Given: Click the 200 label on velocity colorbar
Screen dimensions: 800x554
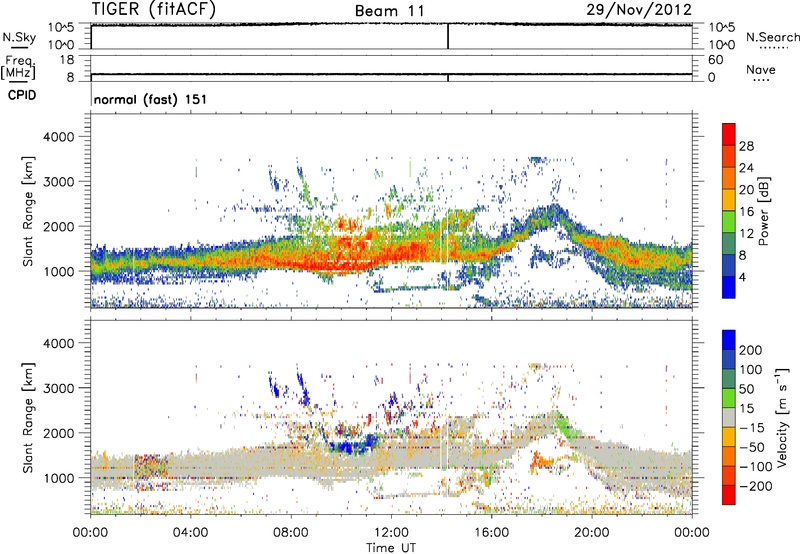Looking at the screenshot, I should [751, 350].
